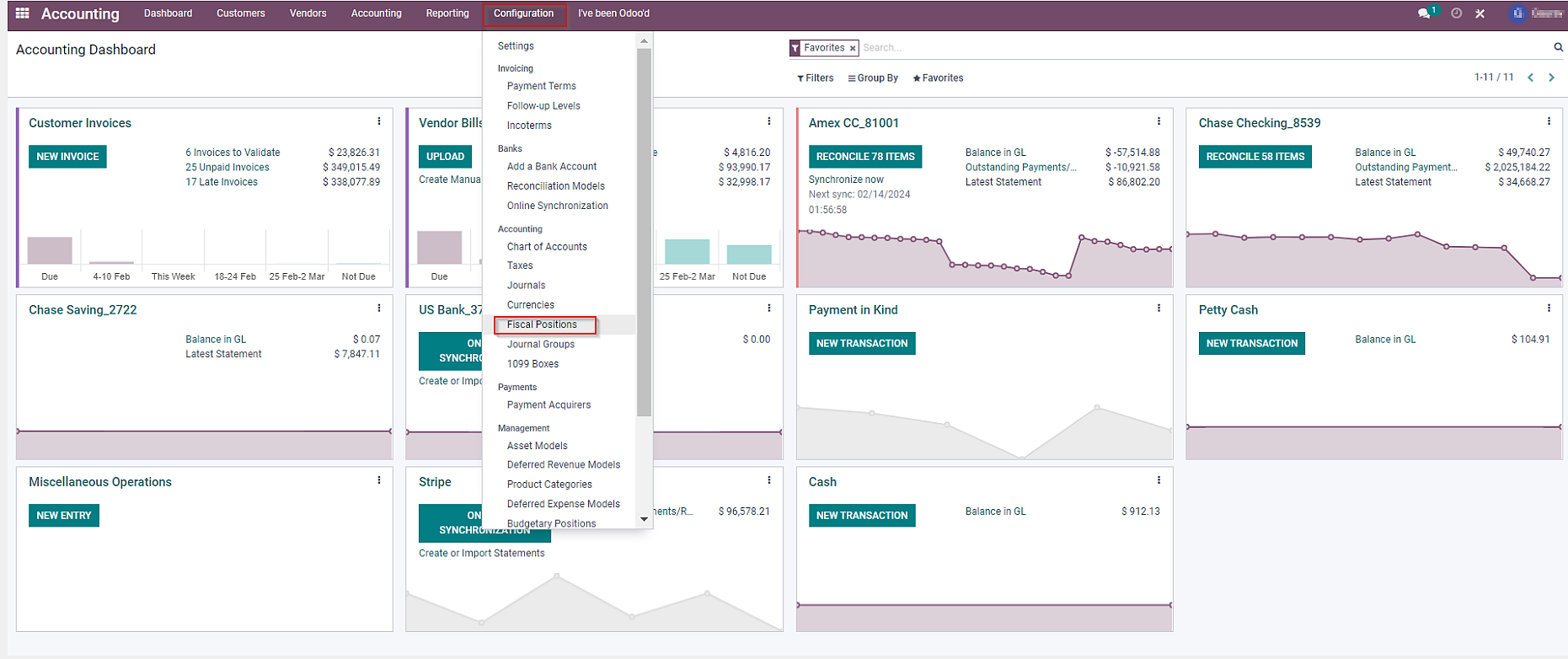1568x659 pixels.
Task: Go to previous page of records
Action: [1531, 78]
